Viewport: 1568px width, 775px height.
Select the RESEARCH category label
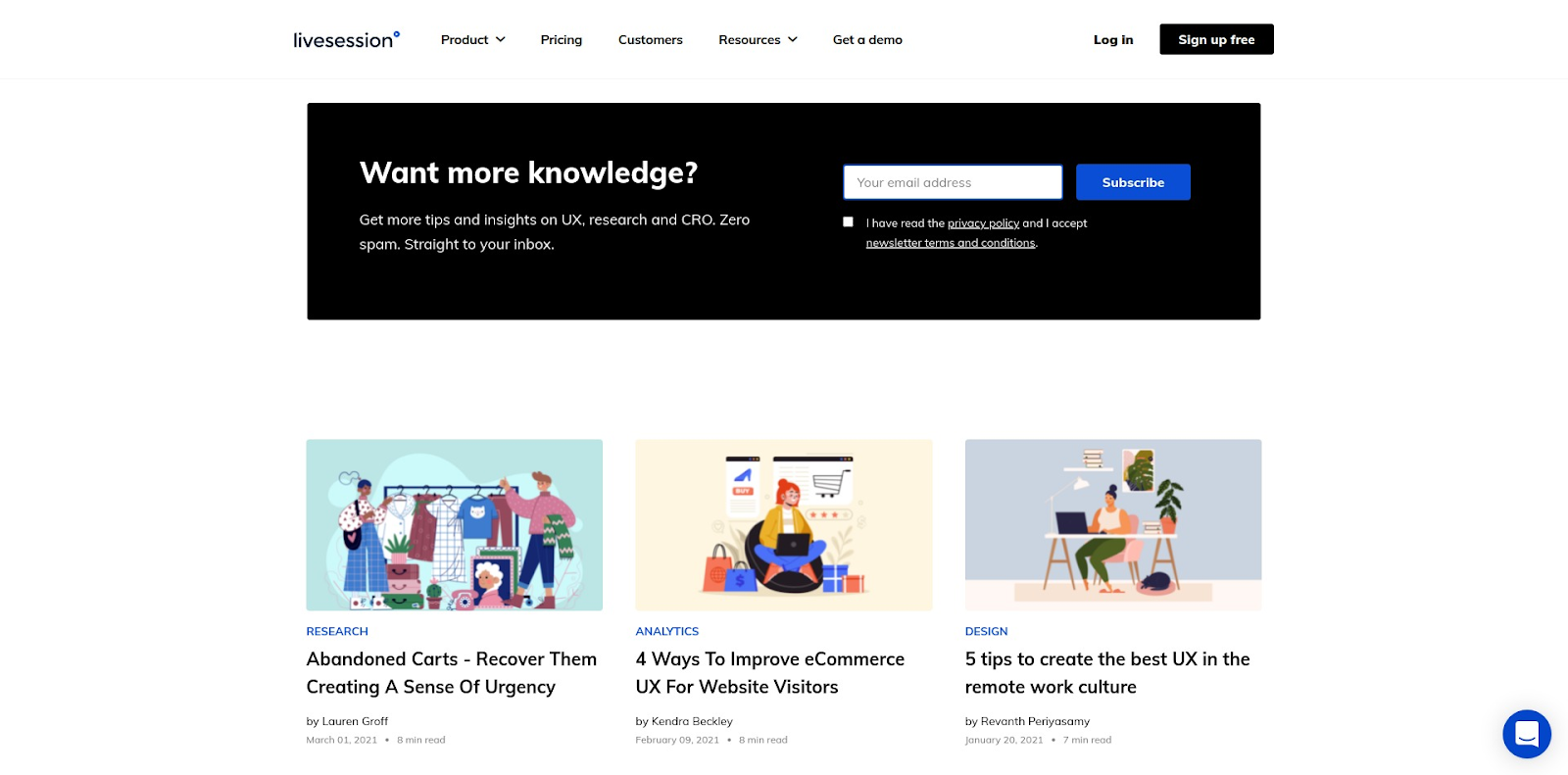(x=337, y=632)
